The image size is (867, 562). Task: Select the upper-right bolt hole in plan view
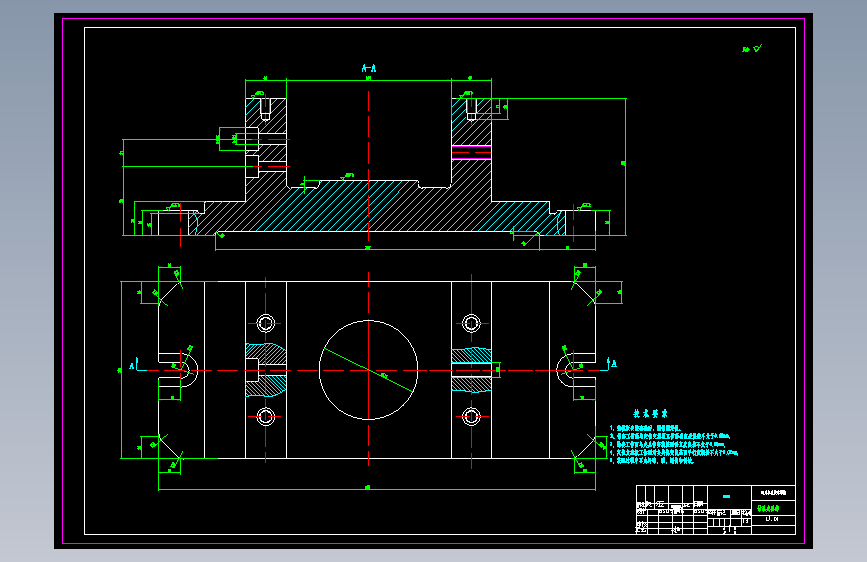471,323
